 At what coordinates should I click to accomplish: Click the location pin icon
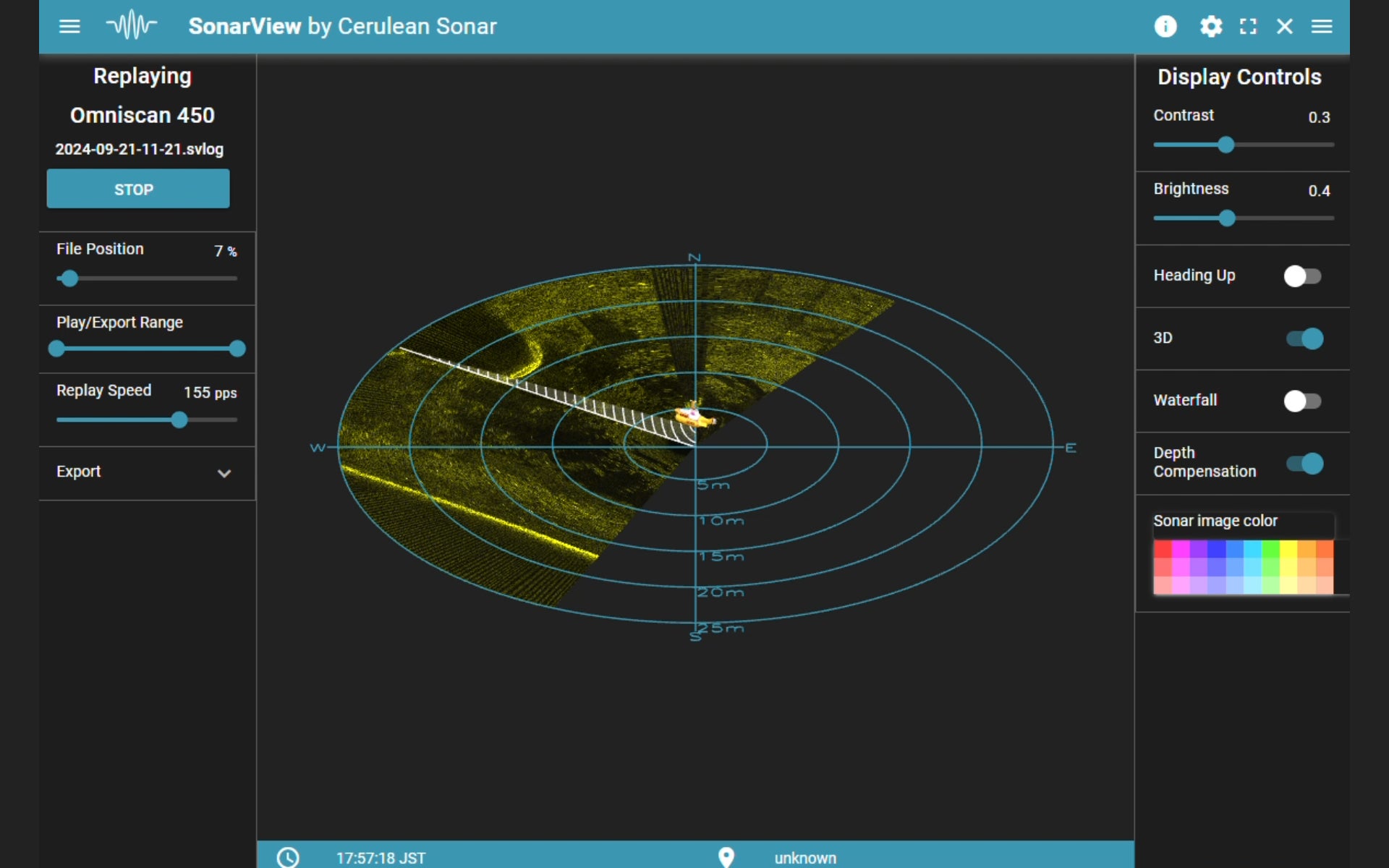tap(726, 857)
